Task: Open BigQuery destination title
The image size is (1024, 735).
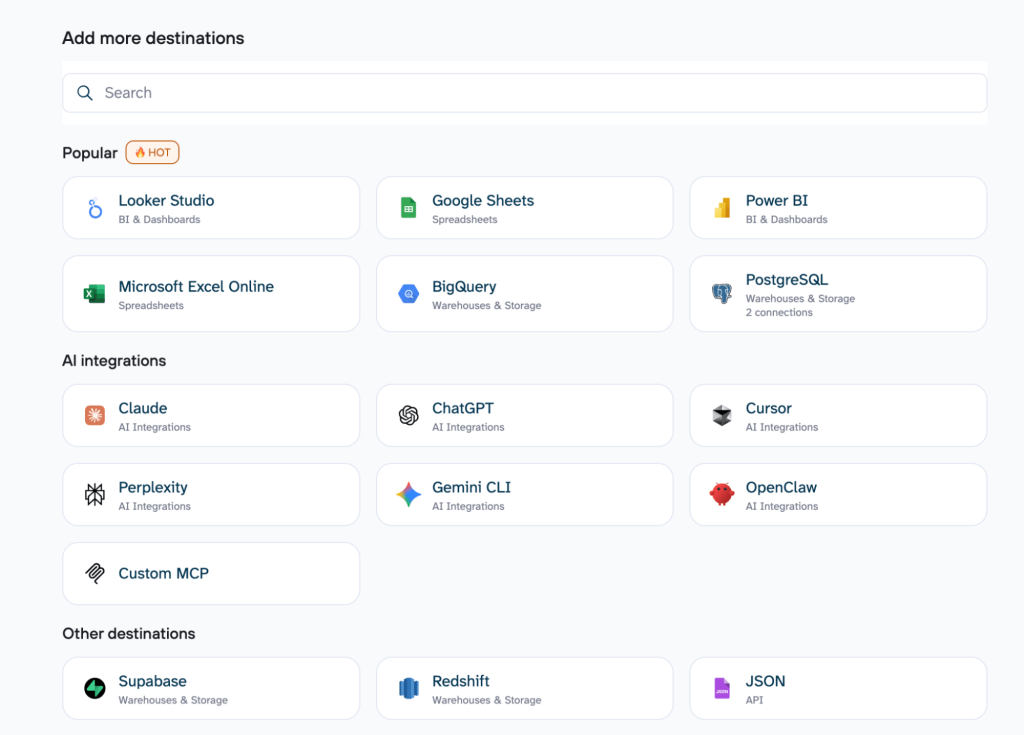Action: [x=464, y=287]
